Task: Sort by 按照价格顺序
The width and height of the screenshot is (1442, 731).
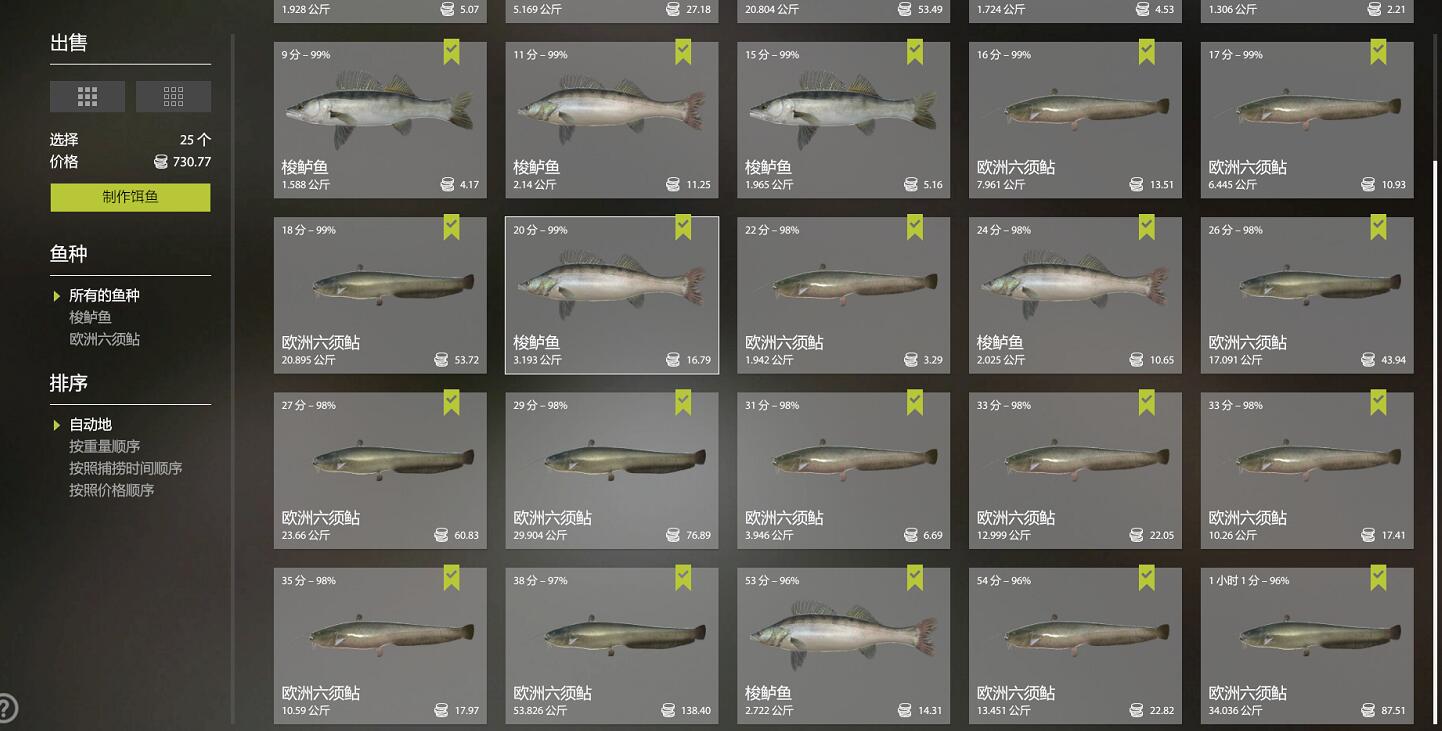Action: [x=111, y=490]
